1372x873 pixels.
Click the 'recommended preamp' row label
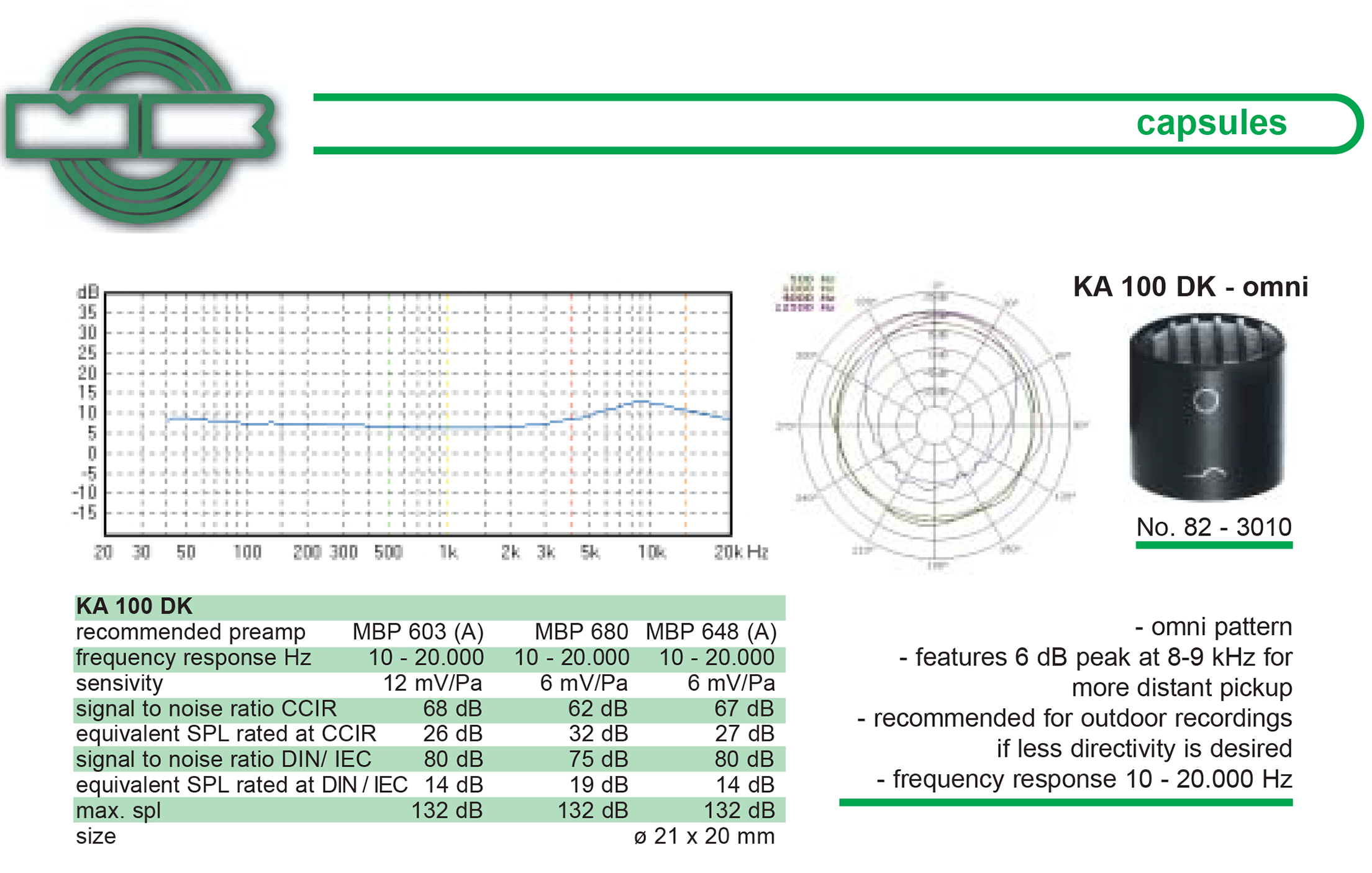[x=191, y=632]
